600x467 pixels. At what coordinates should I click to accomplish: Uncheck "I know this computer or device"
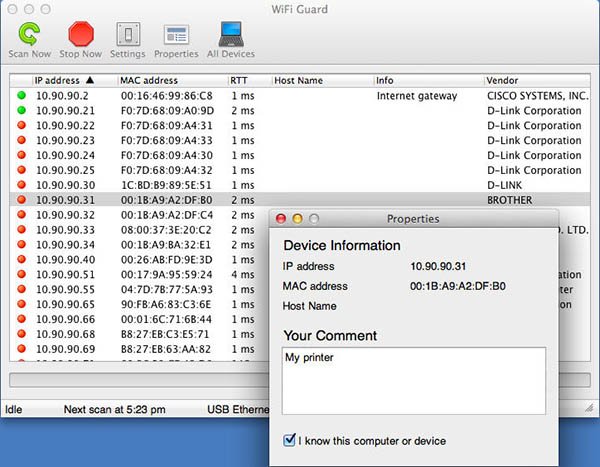tap(290, 440)
